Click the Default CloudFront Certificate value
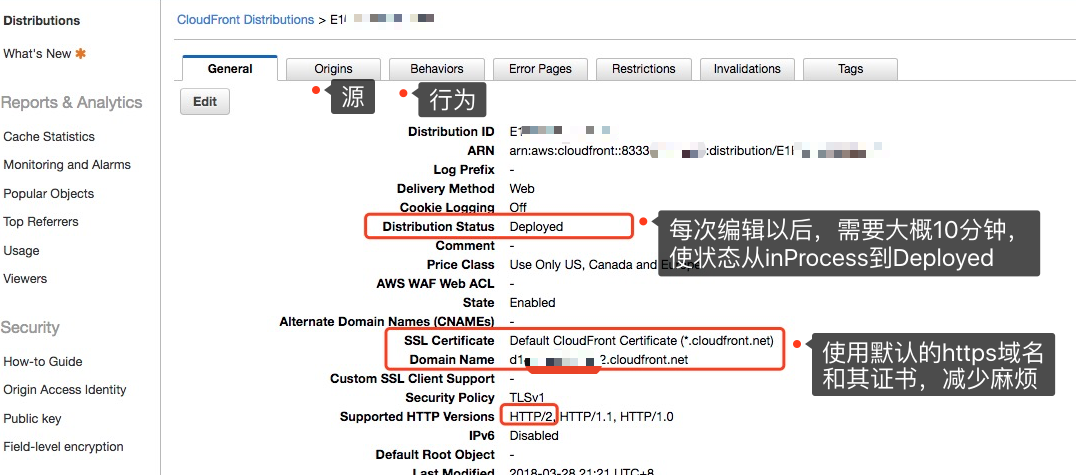The width and height of the screenshot is (1076, 475). 642,340
